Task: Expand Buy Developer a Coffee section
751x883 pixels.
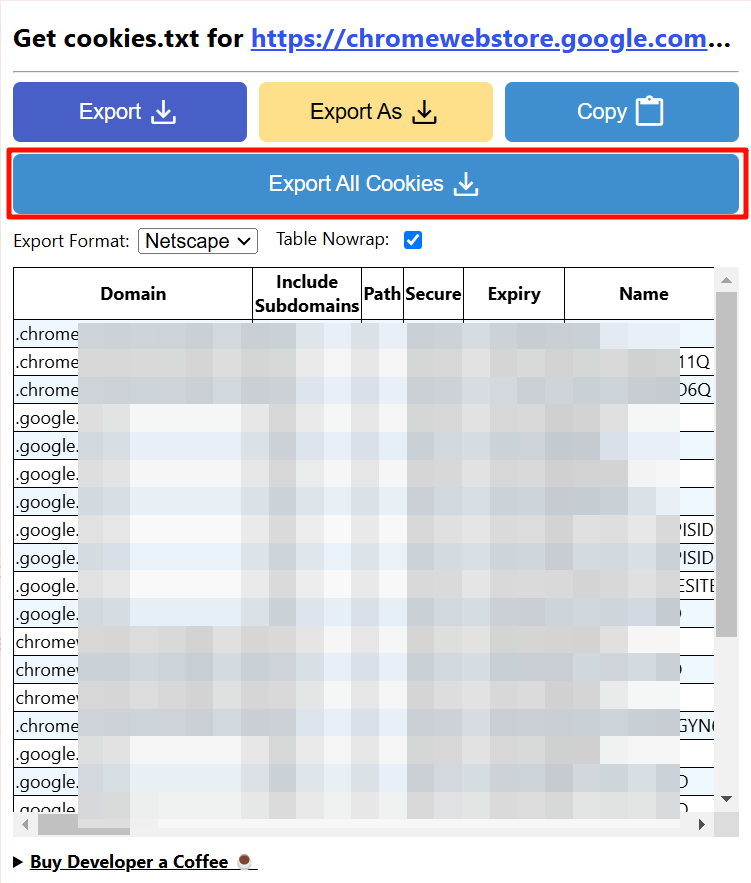Action: (135, 862)
